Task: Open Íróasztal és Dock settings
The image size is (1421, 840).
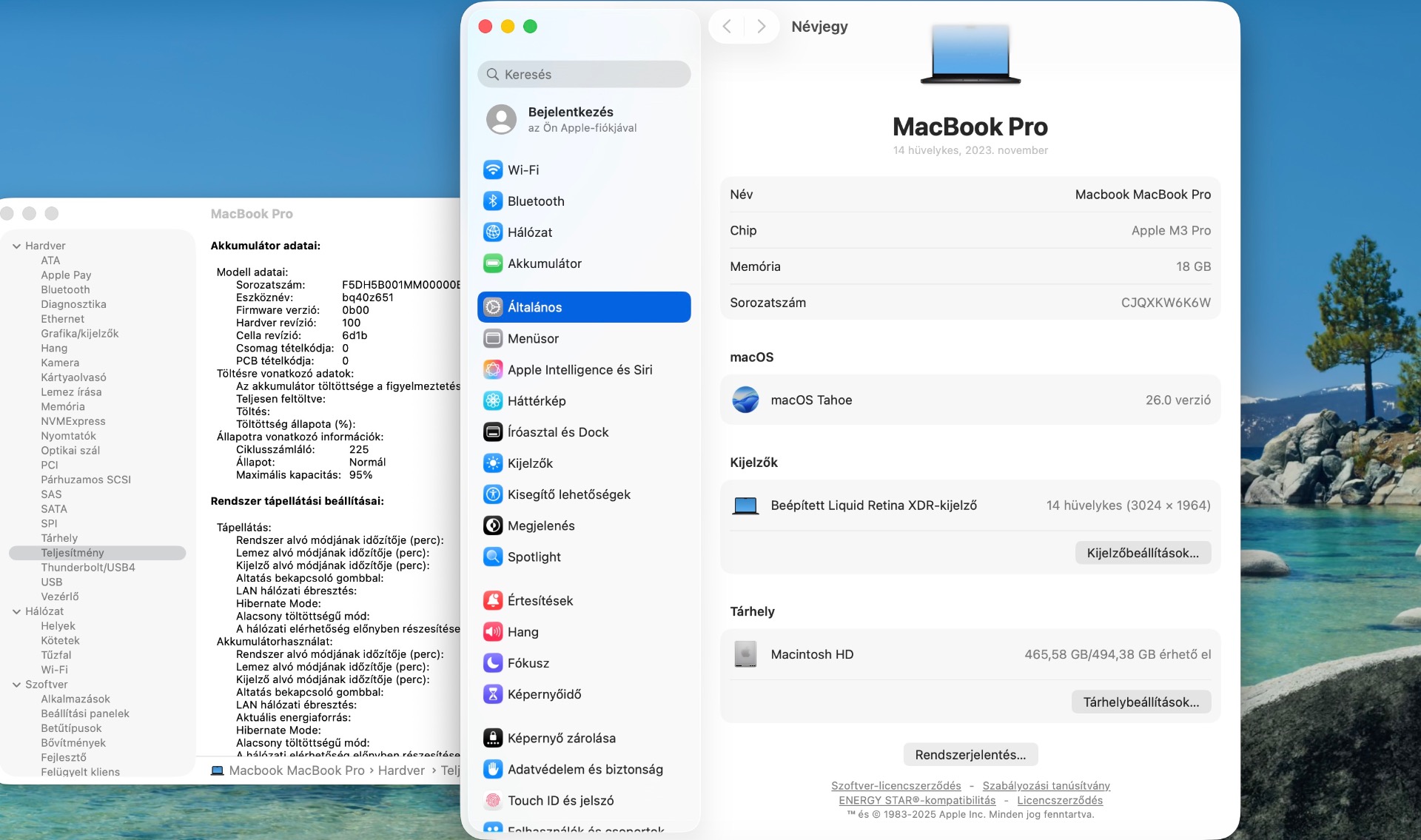Action: click(x=584, y=431)
